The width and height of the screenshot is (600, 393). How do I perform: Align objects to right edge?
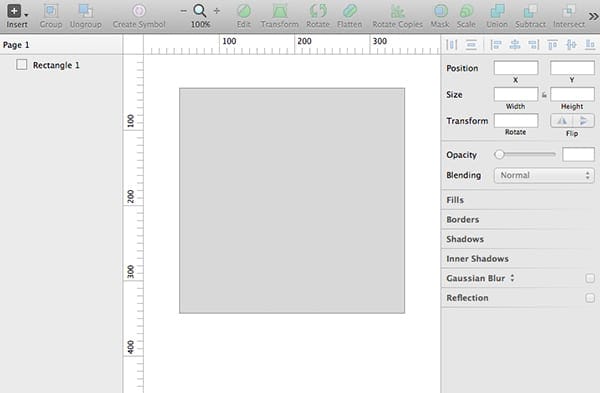(x=533, y=45)
